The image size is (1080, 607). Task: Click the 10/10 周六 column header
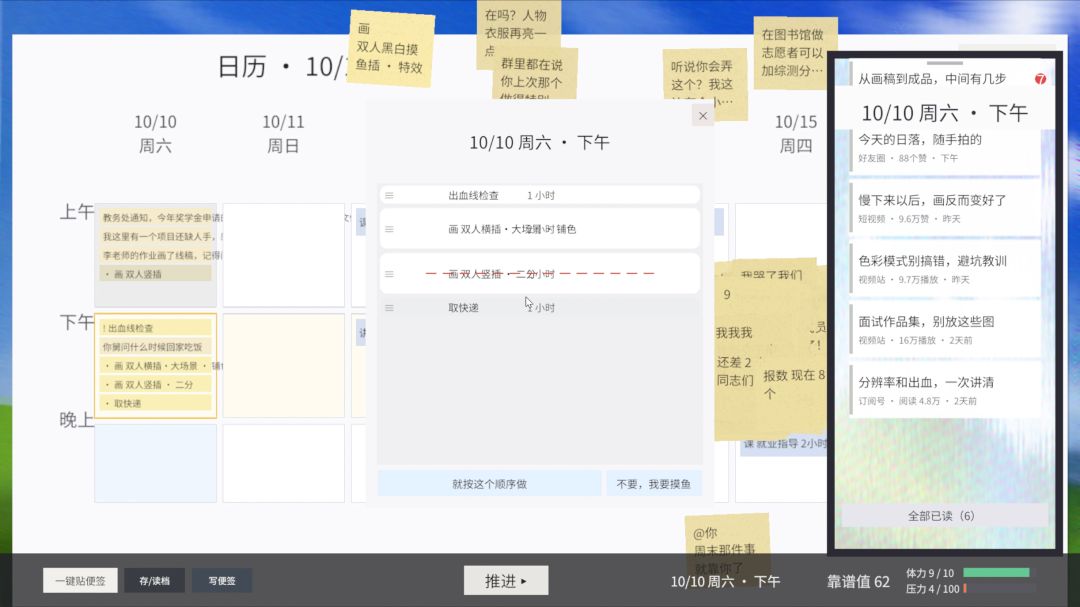point(156,134)
